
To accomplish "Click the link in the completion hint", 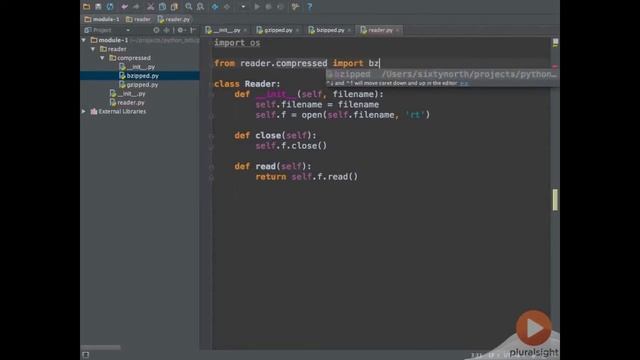I will (464, 83).
